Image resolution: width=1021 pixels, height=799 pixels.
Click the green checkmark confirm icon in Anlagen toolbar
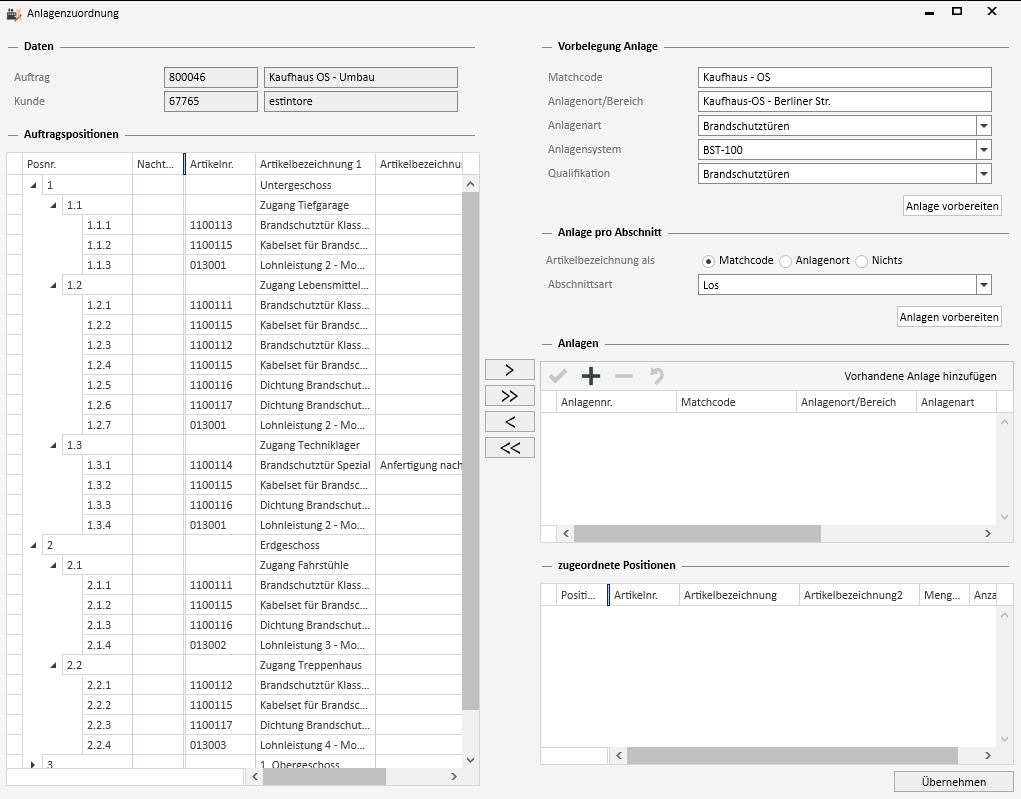[x=558, y=376]
